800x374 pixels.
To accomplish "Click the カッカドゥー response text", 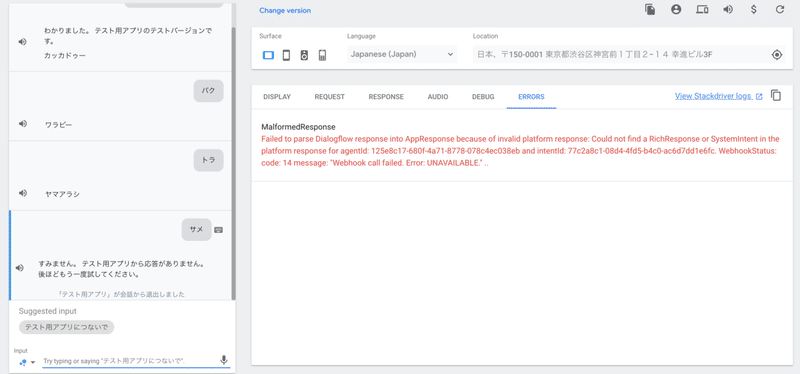I will click(x=65, y=56).
